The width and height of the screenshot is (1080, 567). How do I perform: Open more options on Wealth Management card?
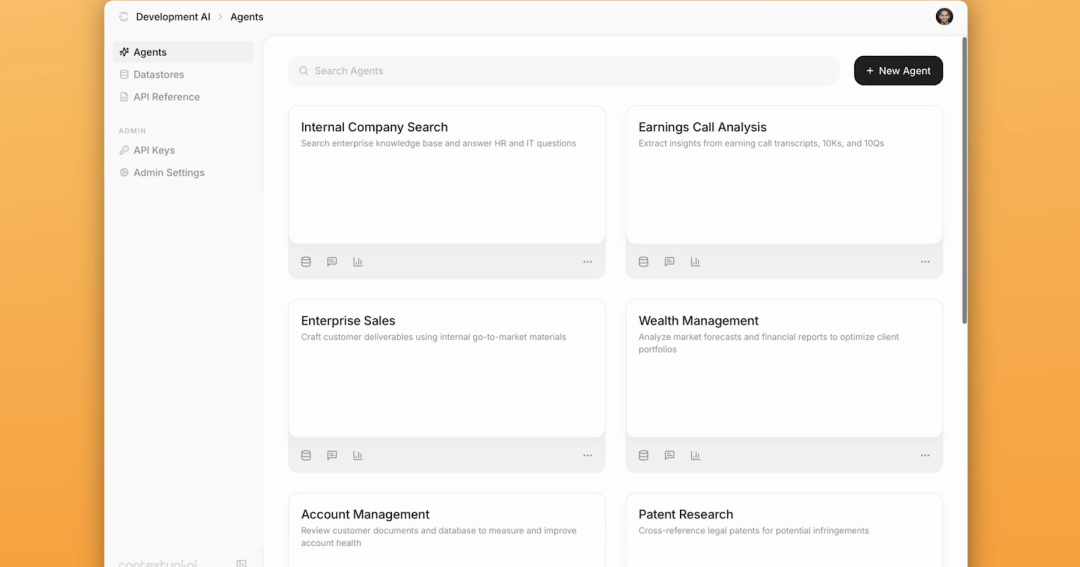(x=925, y=455)
